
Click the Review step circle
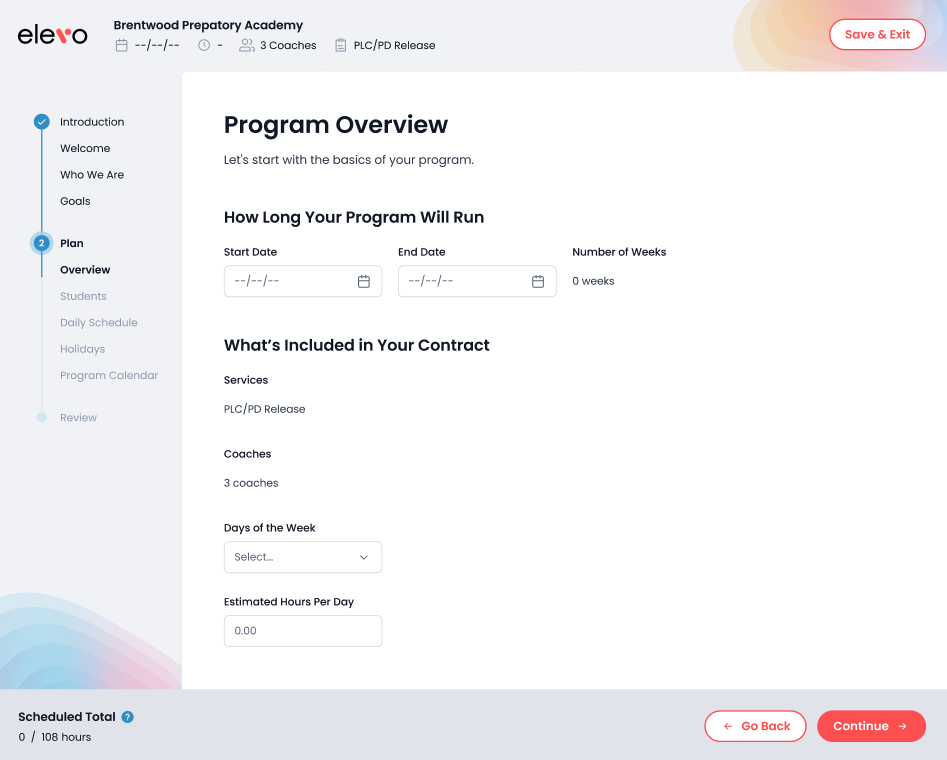click(41, 417)
